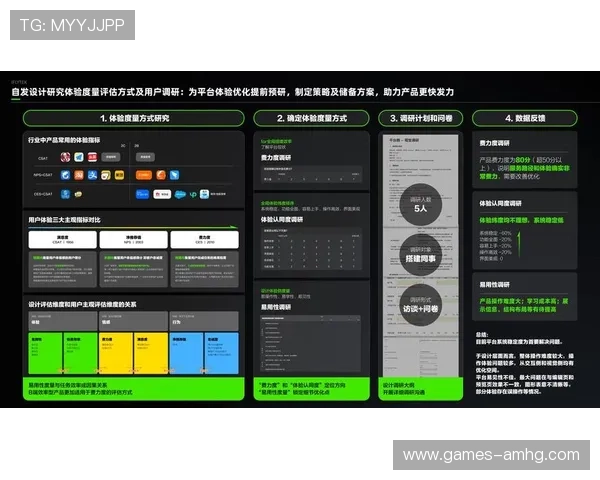Click the blue square app icon in CES+CSAT row

(x=65, y=194)
